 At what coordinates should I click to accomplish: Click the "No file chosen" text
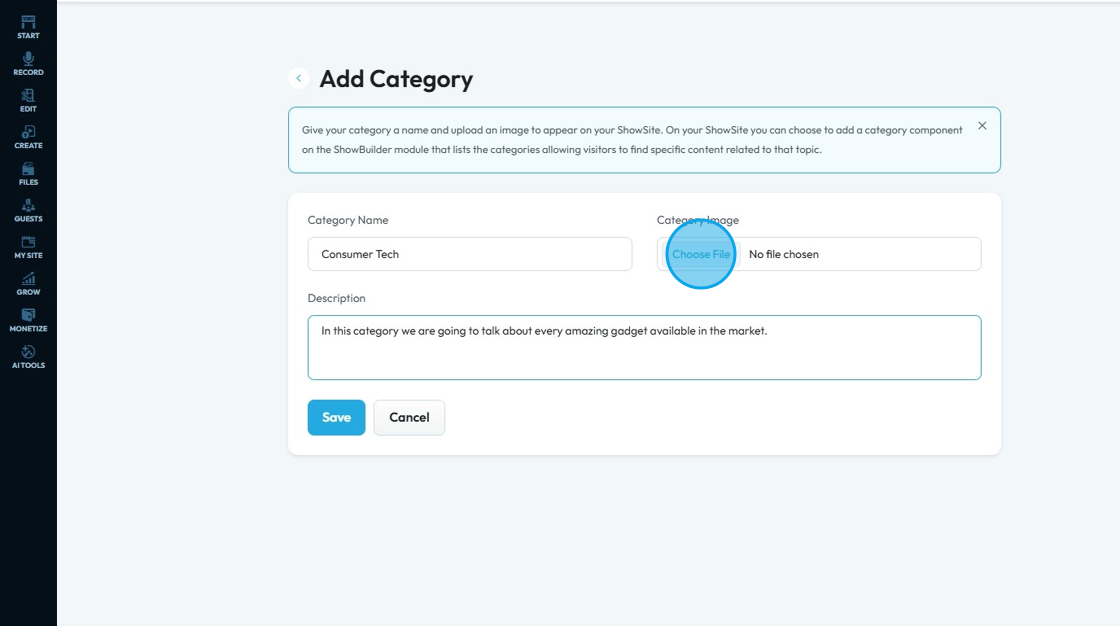pos(783,254)
